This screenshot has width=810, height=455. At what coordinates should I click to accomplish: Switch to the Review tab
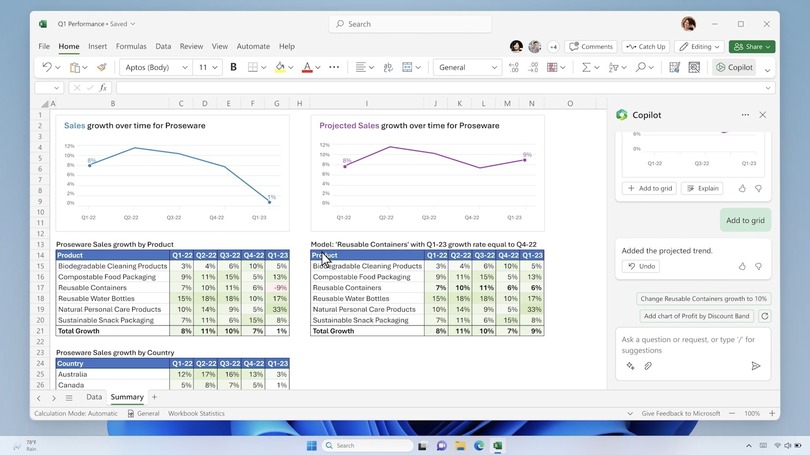tap(191, 46)
